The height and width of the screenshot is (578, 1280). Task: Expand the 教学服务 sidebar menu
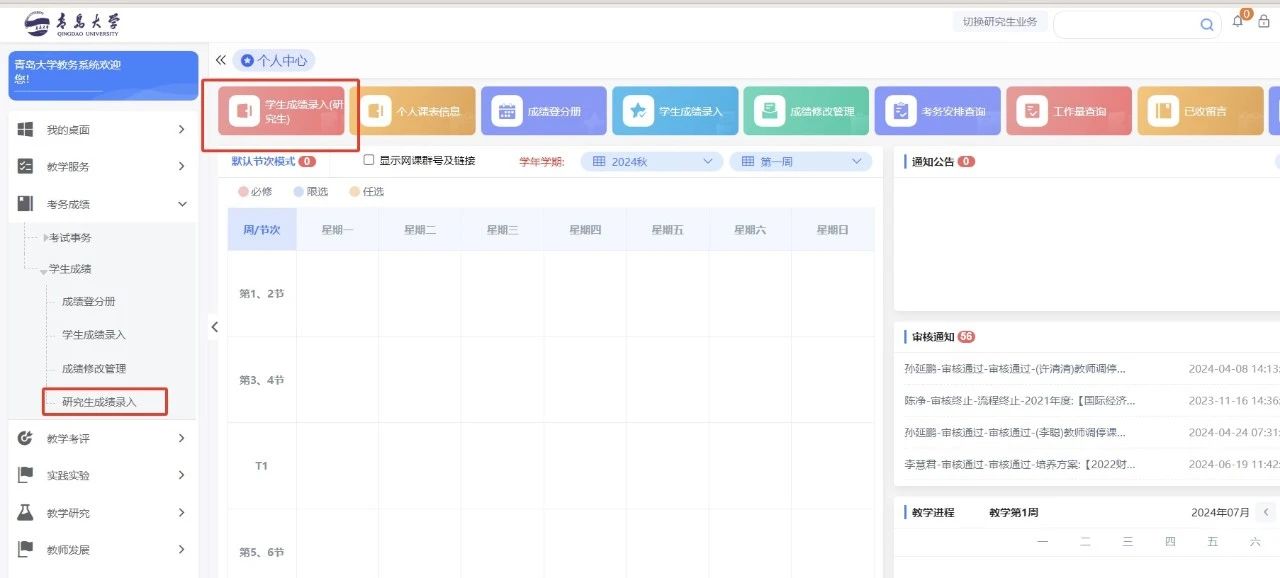pyautogui.click(x=100, y=167)
